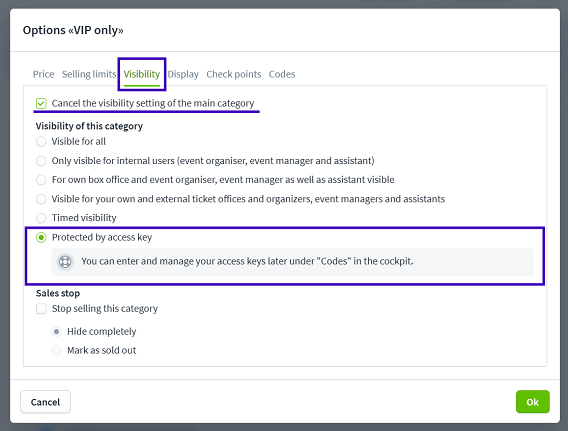Open the Codes tab
This screenshot has height=431, width=568.
pos(282,74)
